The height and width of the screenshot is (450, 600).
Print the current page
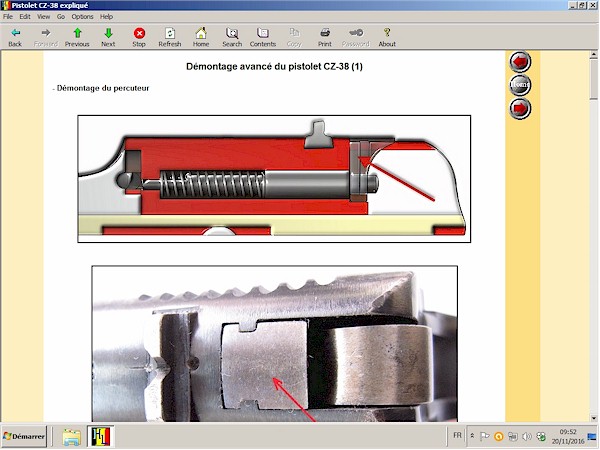pyautogui.click(x=325, y=38)
